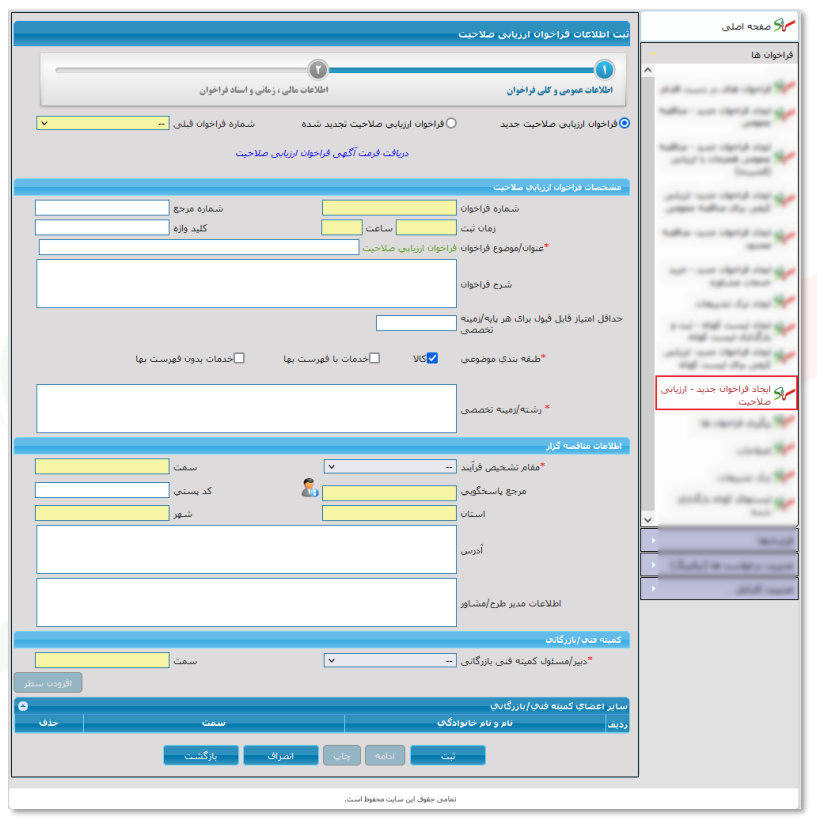The width and height of the screenshot is (817, 825).
Task: Click the نام و نام خانوادگی column header
Action: coord(475,723)
